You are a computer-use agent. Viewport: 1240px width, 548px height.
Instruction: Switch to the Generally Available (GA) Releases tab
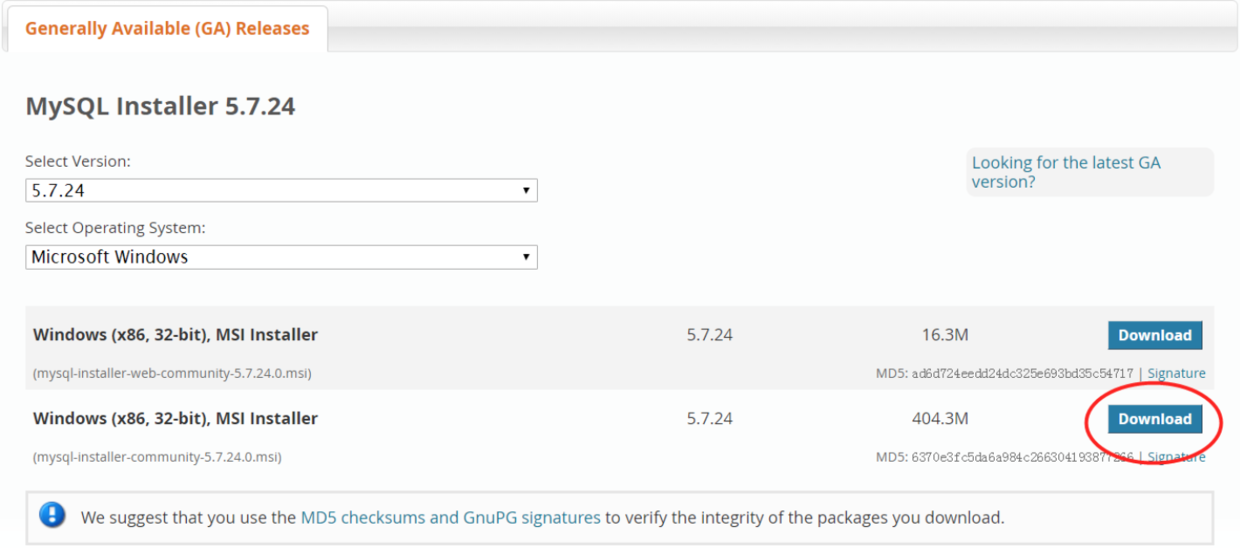(x=167, y=29)
